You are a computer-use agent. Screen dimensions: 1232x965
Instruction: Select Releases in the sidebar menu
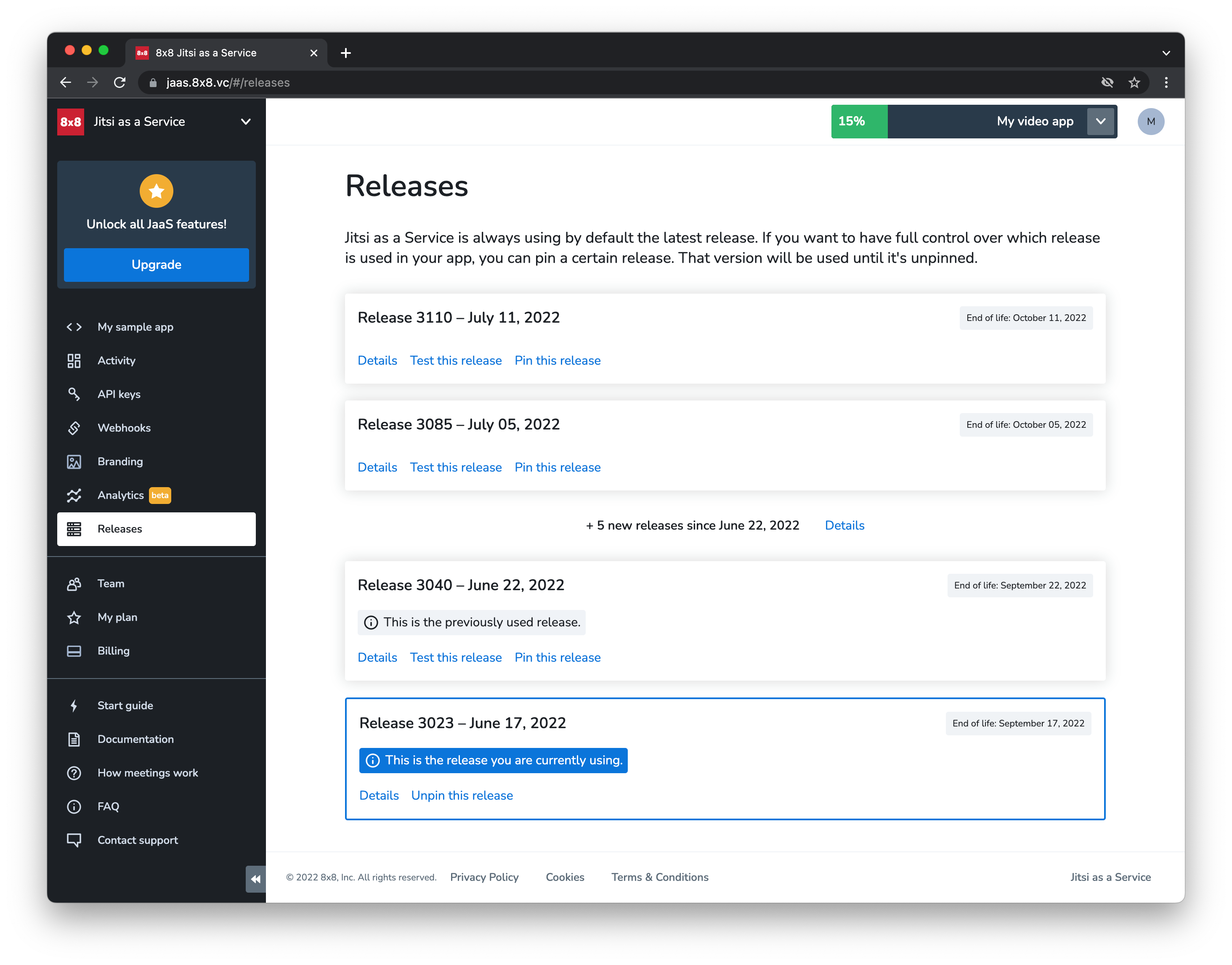click(x=119, y=529)
